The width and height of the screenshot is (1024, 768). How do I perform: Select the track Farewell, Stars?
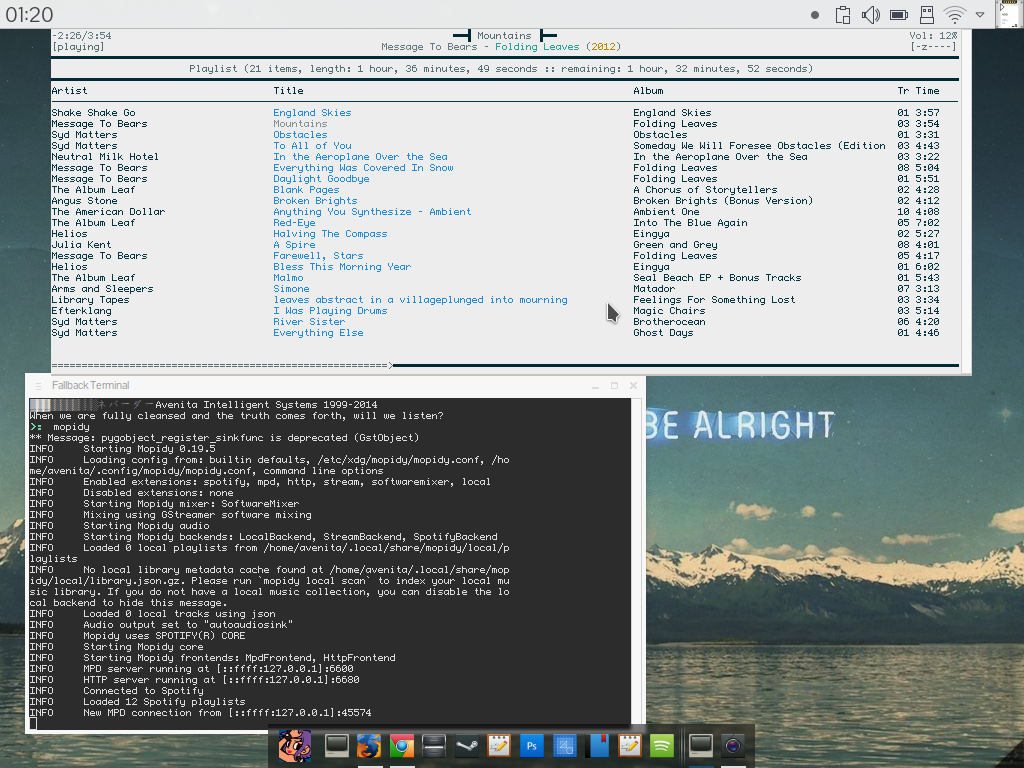(x=318, y=256)
